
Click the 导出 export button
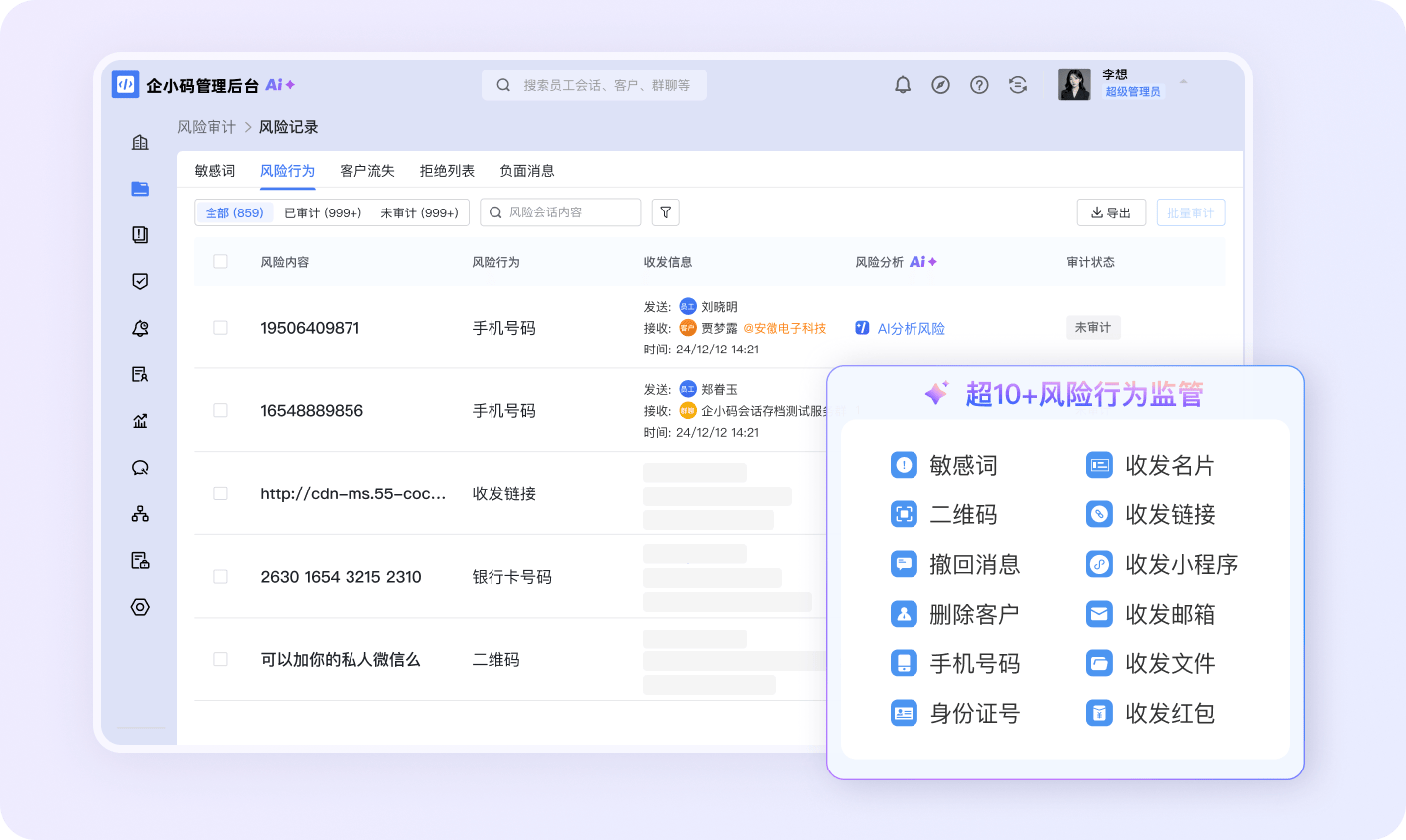[1111, 212]
